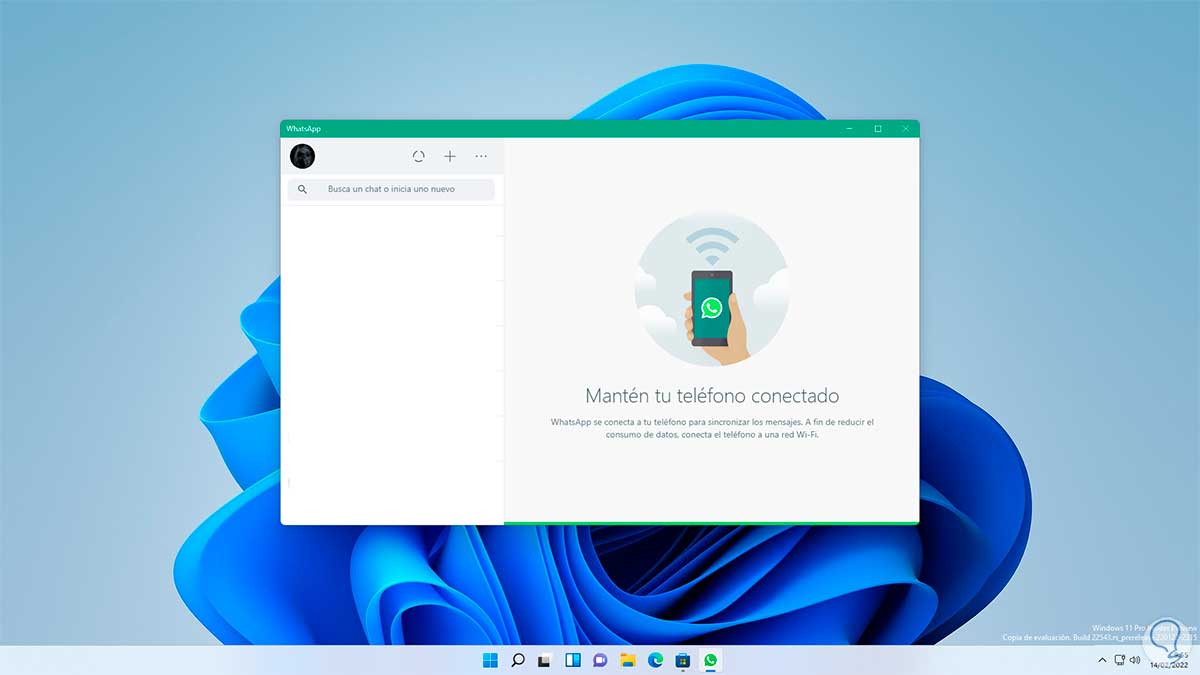Open the three-dot options menu
The image size is (1200, 675).
(481, 156)
